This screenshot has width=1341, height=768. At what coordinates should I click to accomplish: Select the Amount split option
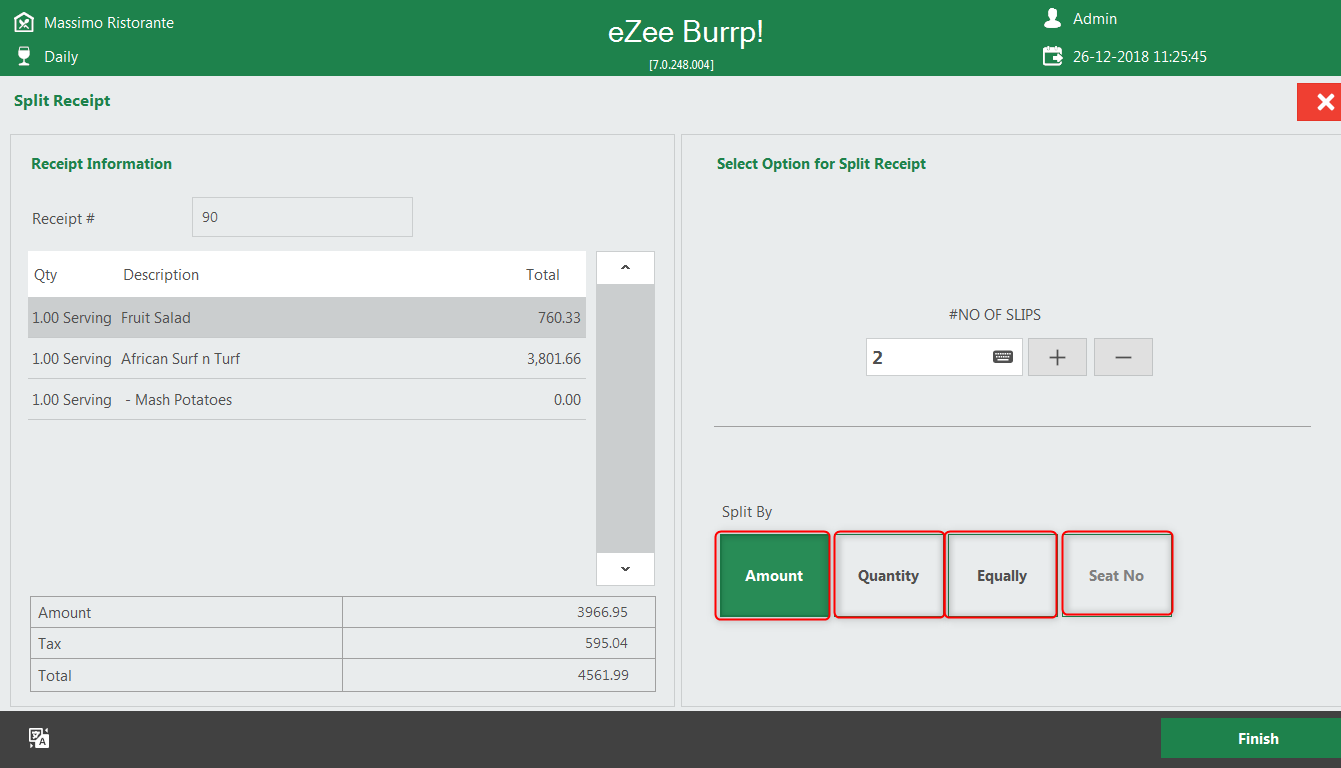click(774, 576)
